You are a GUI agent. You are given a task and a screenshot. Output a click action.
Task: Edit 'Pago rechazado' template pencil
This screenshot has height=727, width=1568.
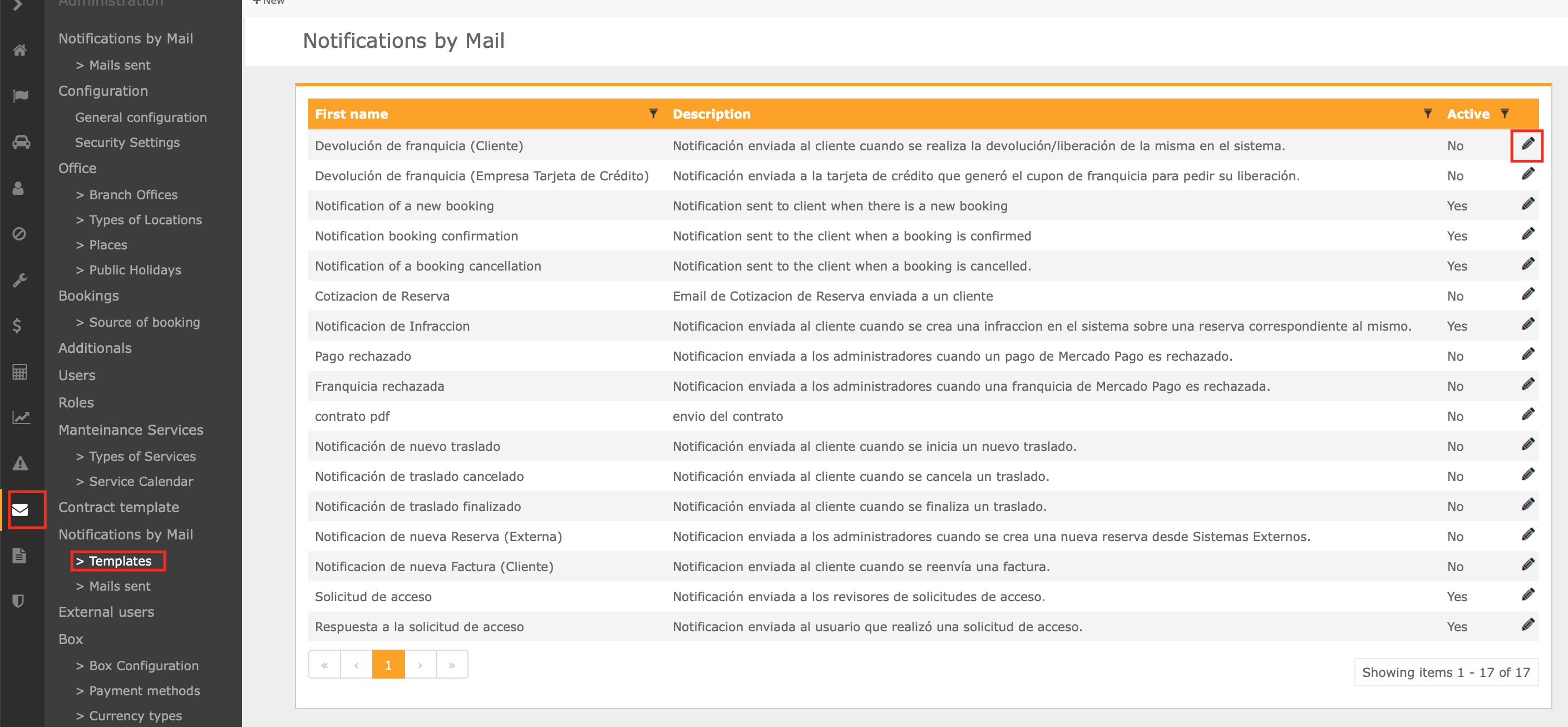1528,355
